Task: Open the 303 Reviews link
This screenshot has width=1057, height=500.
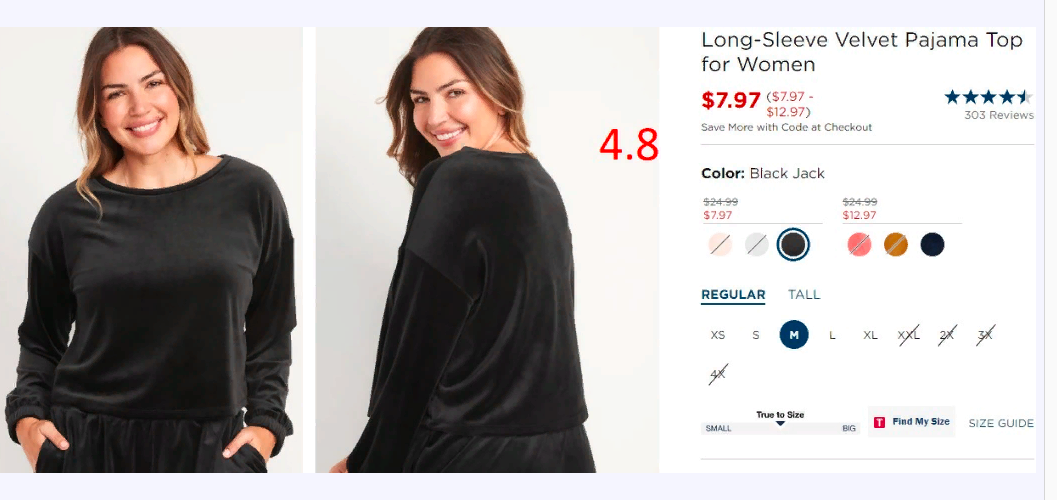Action: click(998, 115)
